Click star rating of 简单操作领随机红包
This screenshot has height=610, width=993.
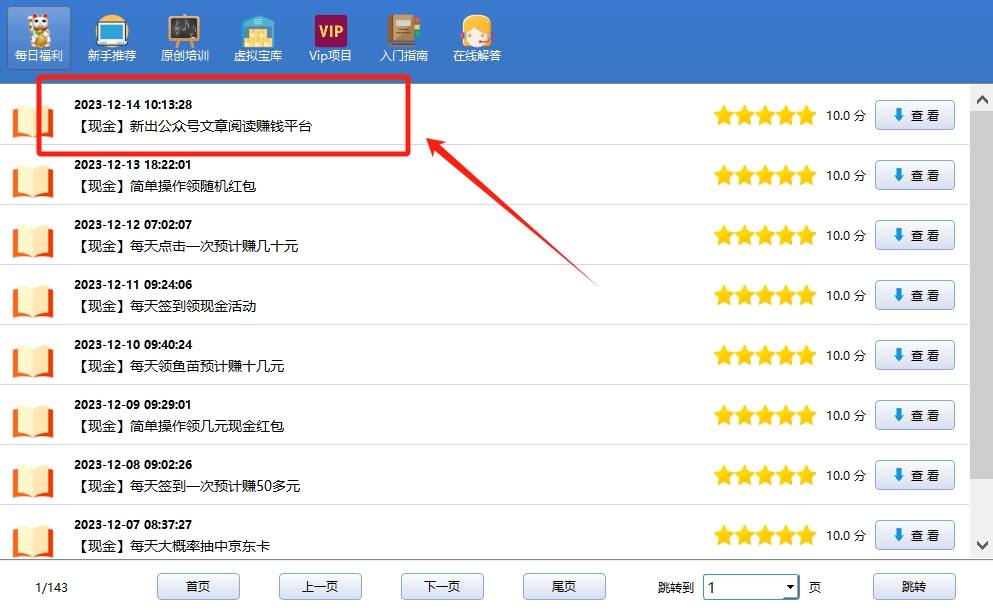(765, 175)
